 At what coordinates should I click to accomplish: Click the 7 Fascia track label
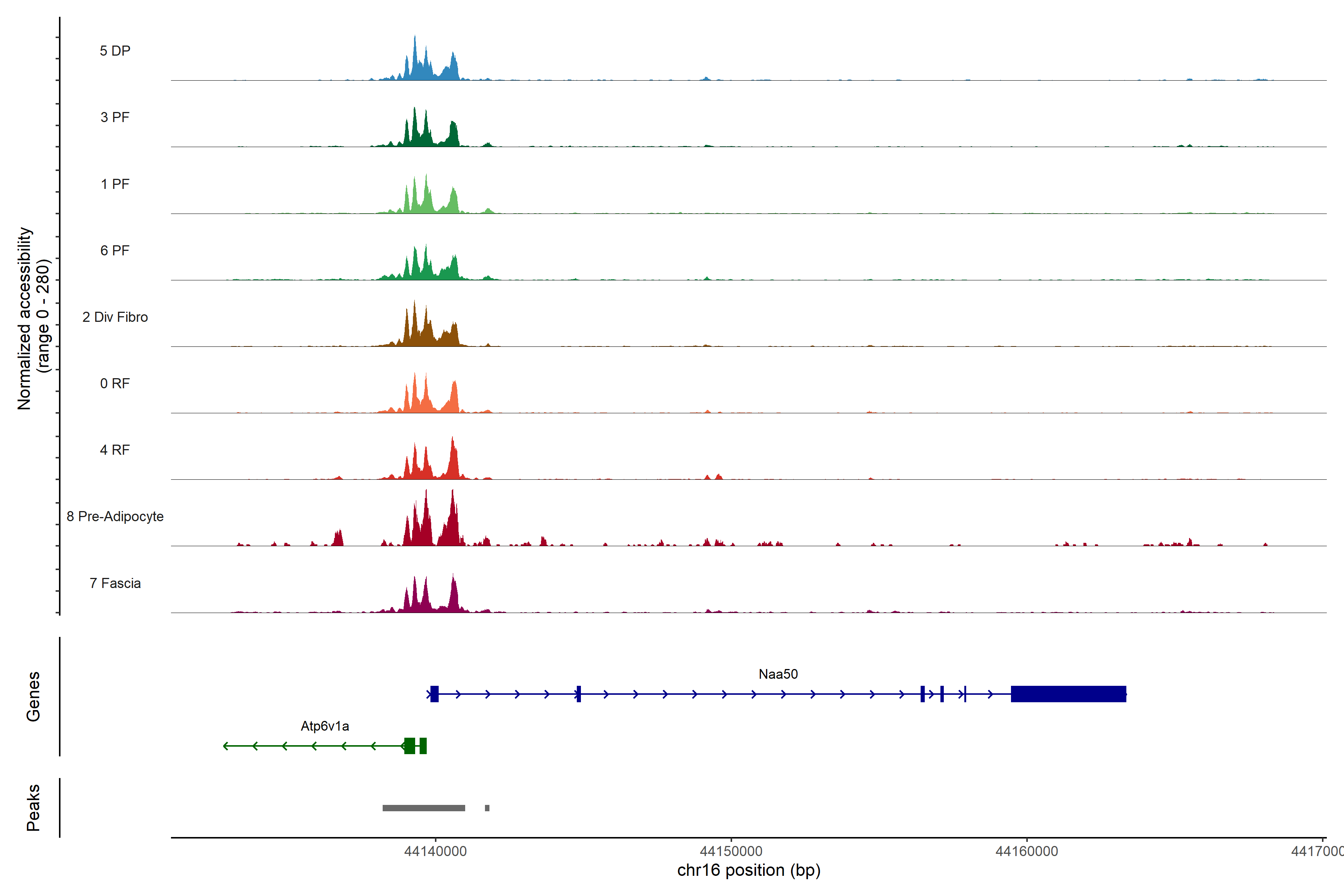pos(115,584)
